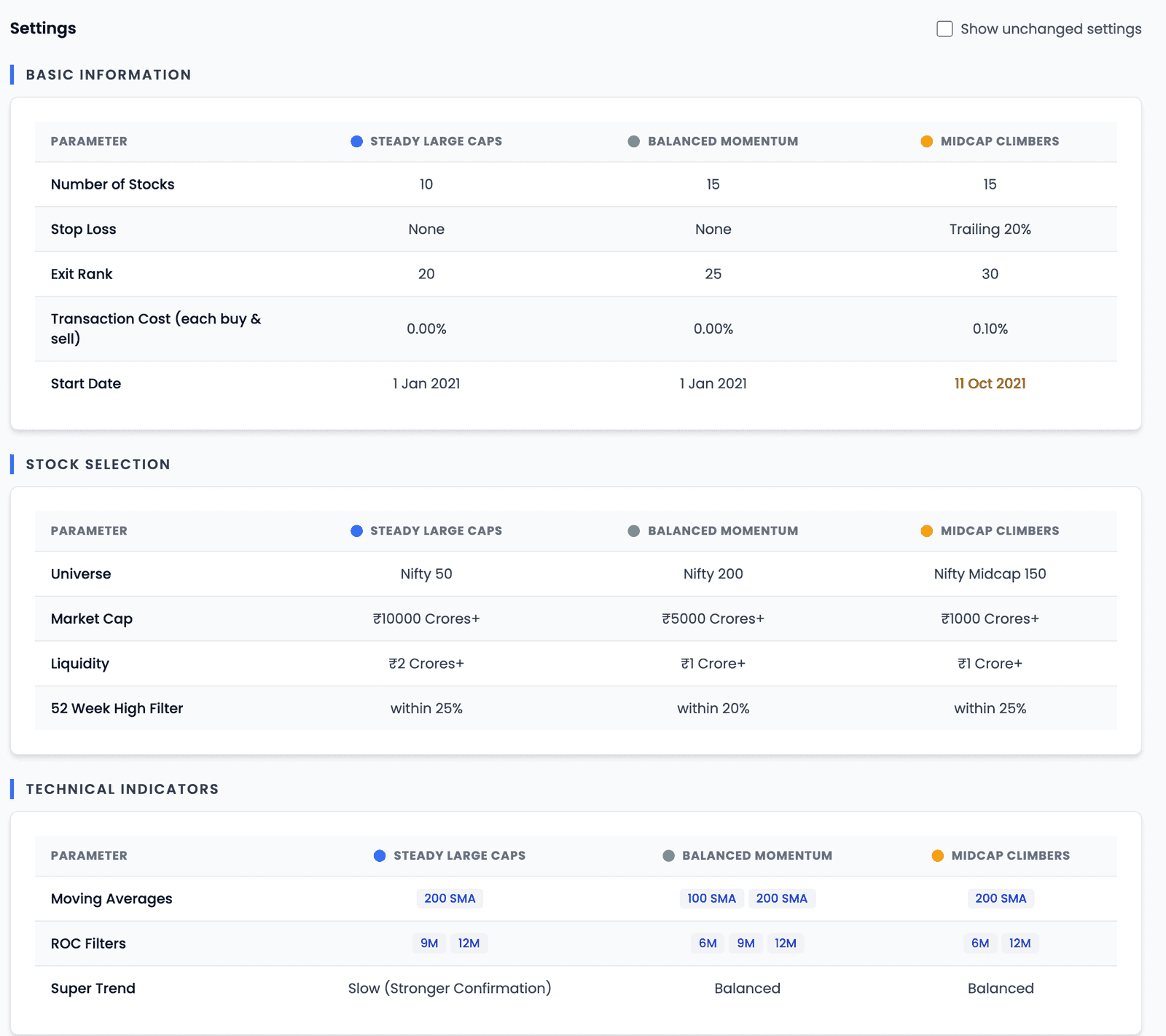Viewport: 1166px width, 1036px height.
Task: Click orange dot beside Midcap Climbers in Technical Indicators
Action: pos(937,856)
